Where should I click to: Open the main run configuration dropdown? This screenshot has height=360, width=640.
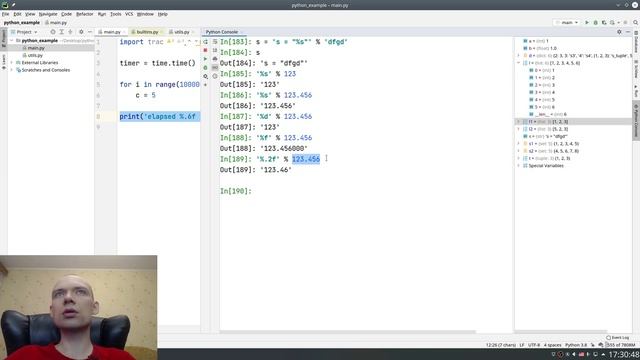pyautogui.click(x=567, y=23)
